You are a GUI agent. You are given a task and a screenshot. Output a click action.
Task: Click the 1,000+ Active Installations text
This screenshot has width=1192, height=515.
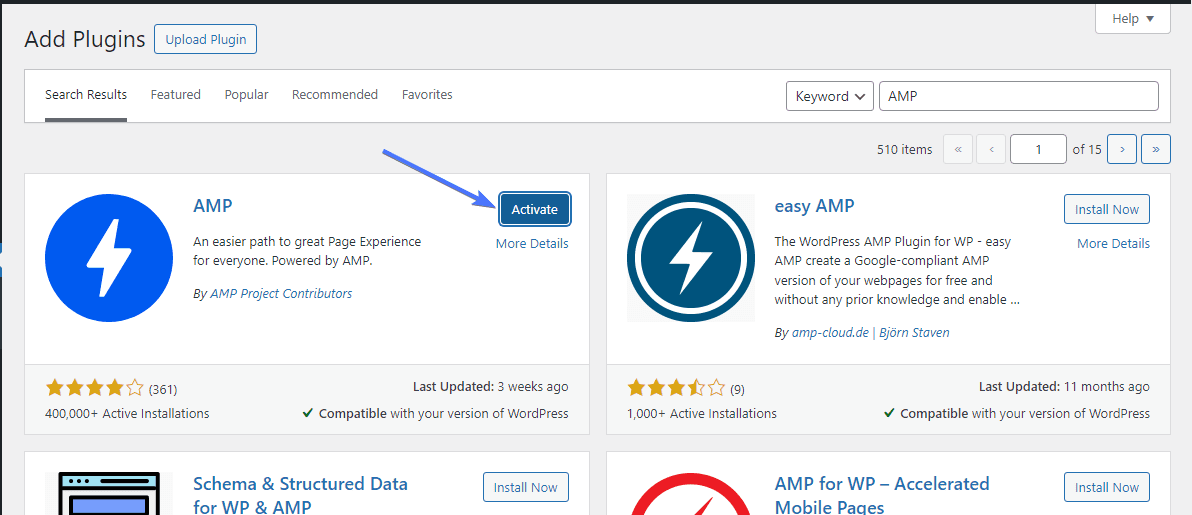click(702, 414)
